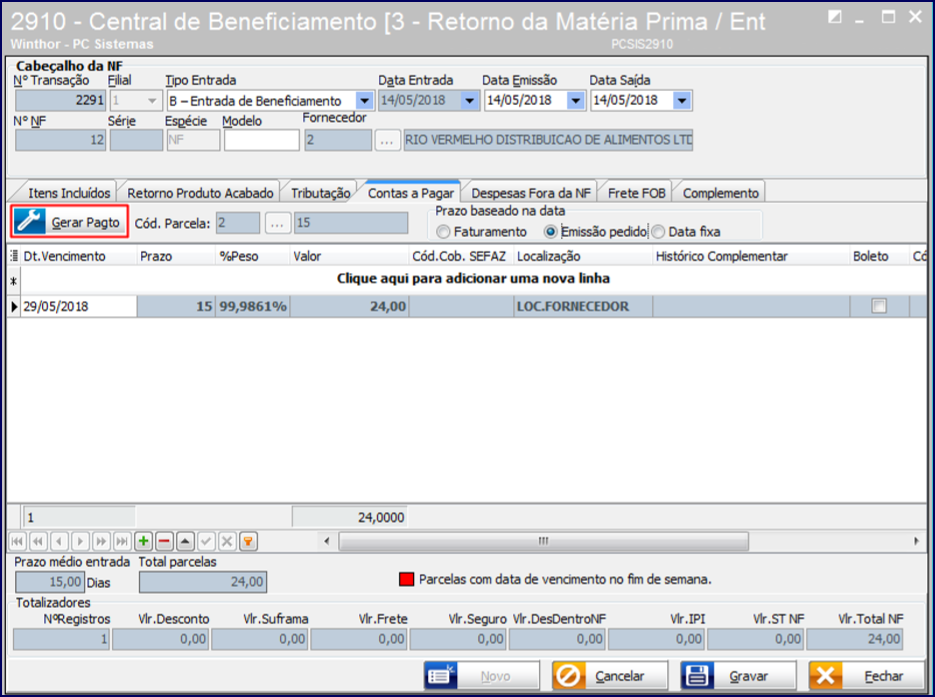The height and width of the screenshot is (697, 935).
Task: Click the Data Saída date field
Action: pos(631,101)
